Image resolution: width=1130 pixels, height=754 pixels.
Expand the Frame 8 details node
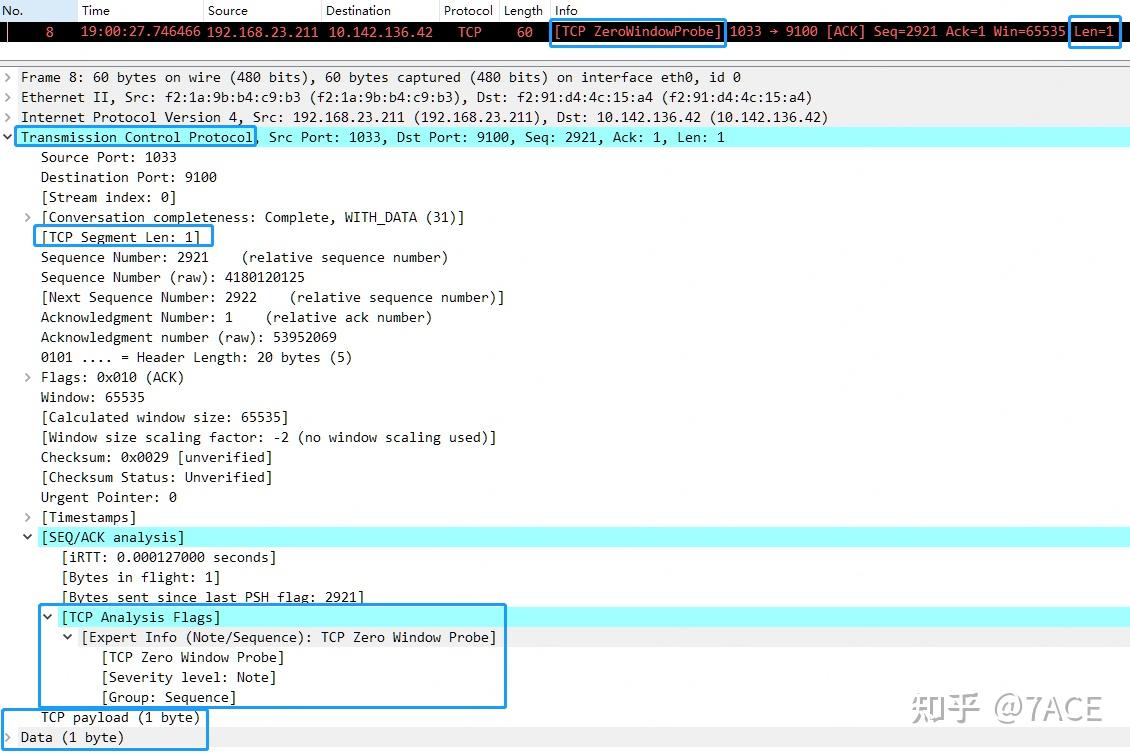click(8, 77)
